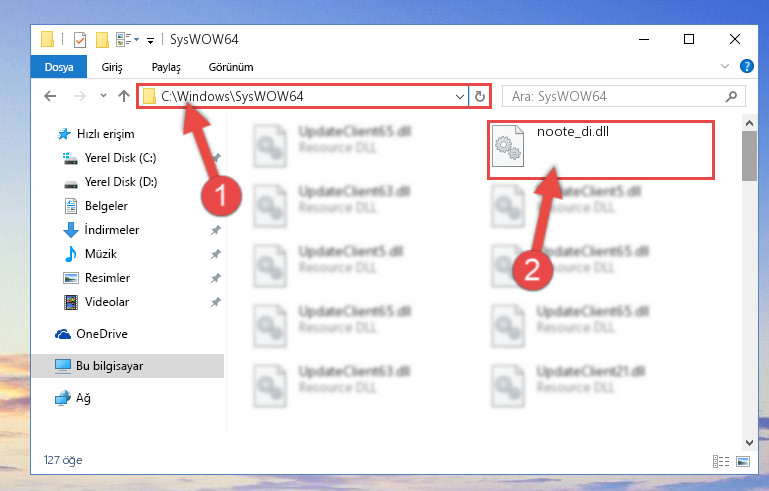
Task: Open the Görünüm ribbon tab
Action: 231,67
